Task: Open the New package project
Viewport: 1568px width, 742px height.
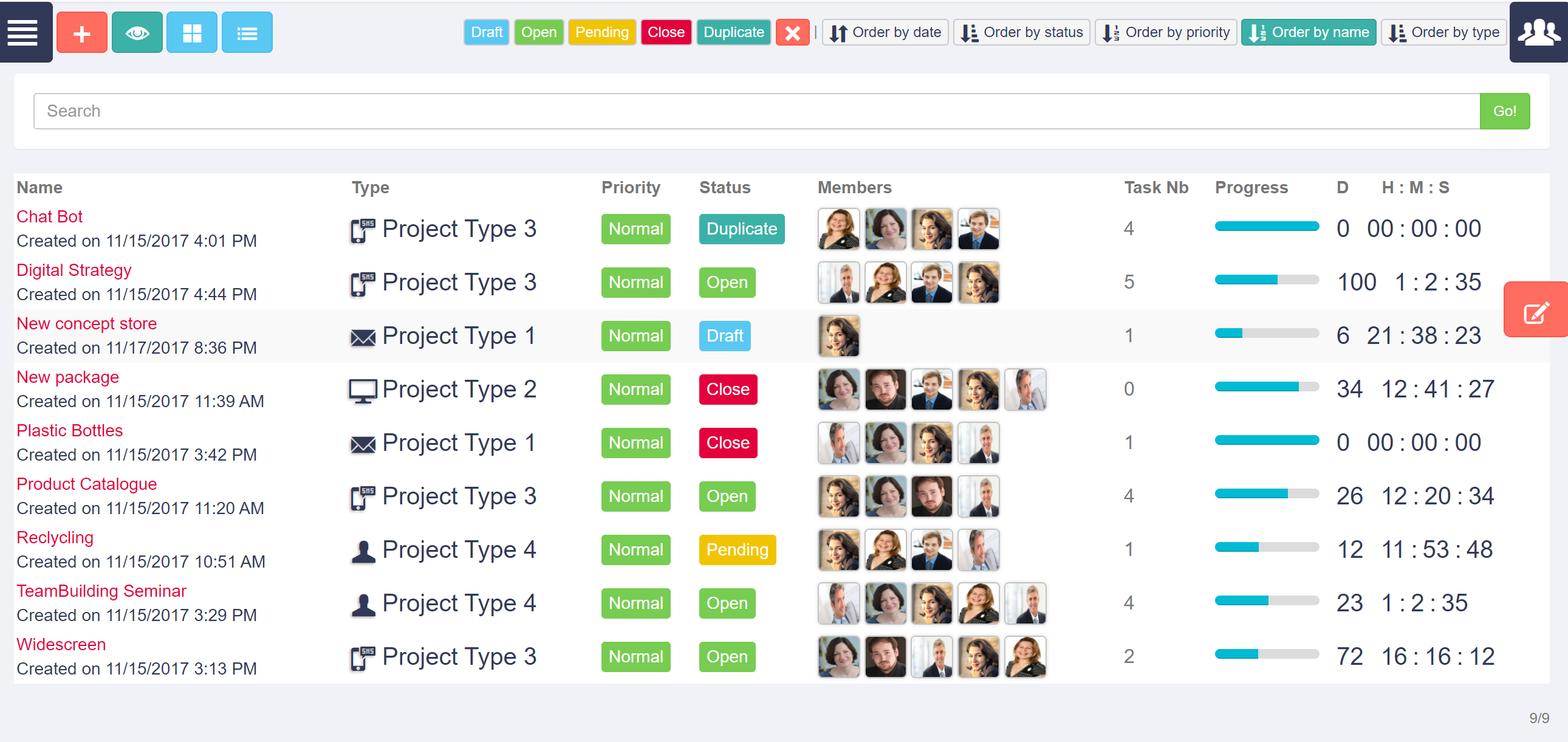Action: [67, 377]
